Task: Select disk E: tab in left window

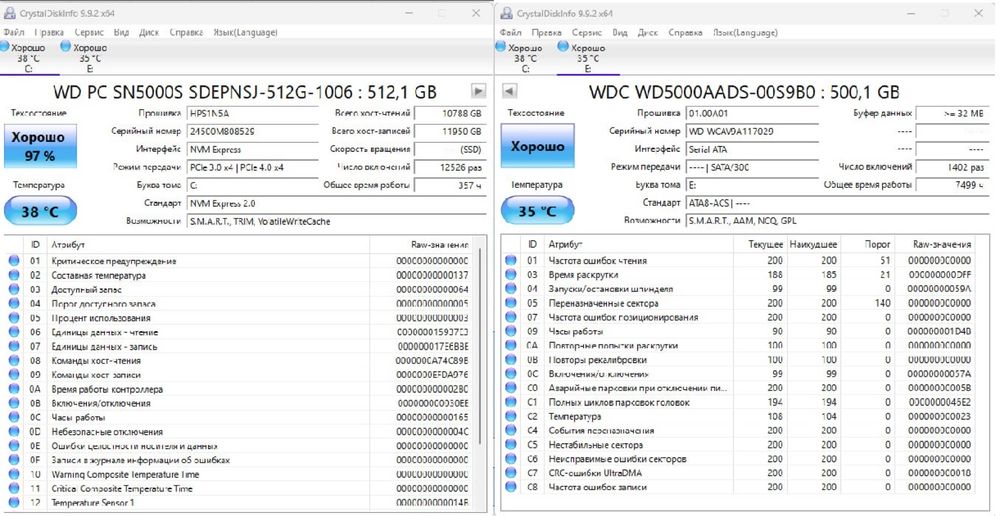Action: [x=89, y=58]
